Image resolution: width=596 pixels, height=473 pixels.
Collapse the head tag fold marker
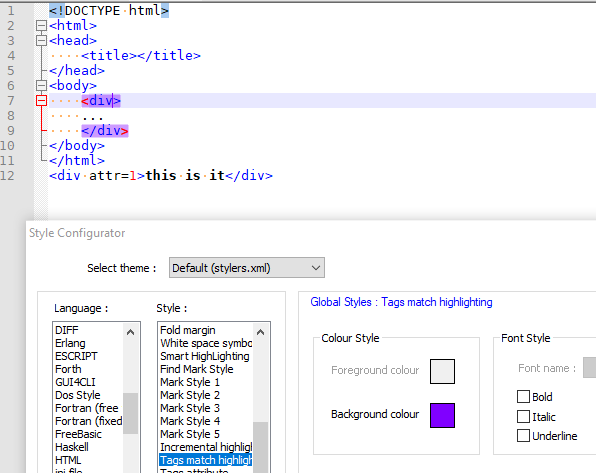[x=41, y=40]
